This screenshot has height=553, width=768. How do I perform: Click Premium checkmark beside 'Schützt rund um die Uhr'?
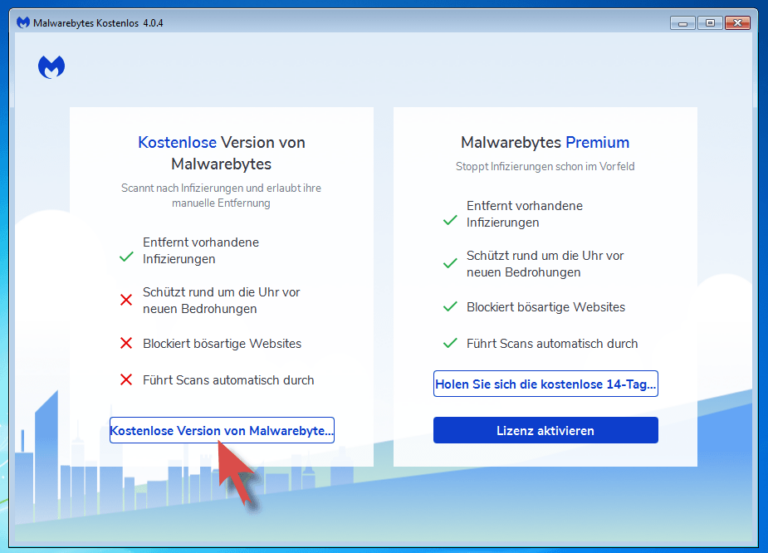450,264
